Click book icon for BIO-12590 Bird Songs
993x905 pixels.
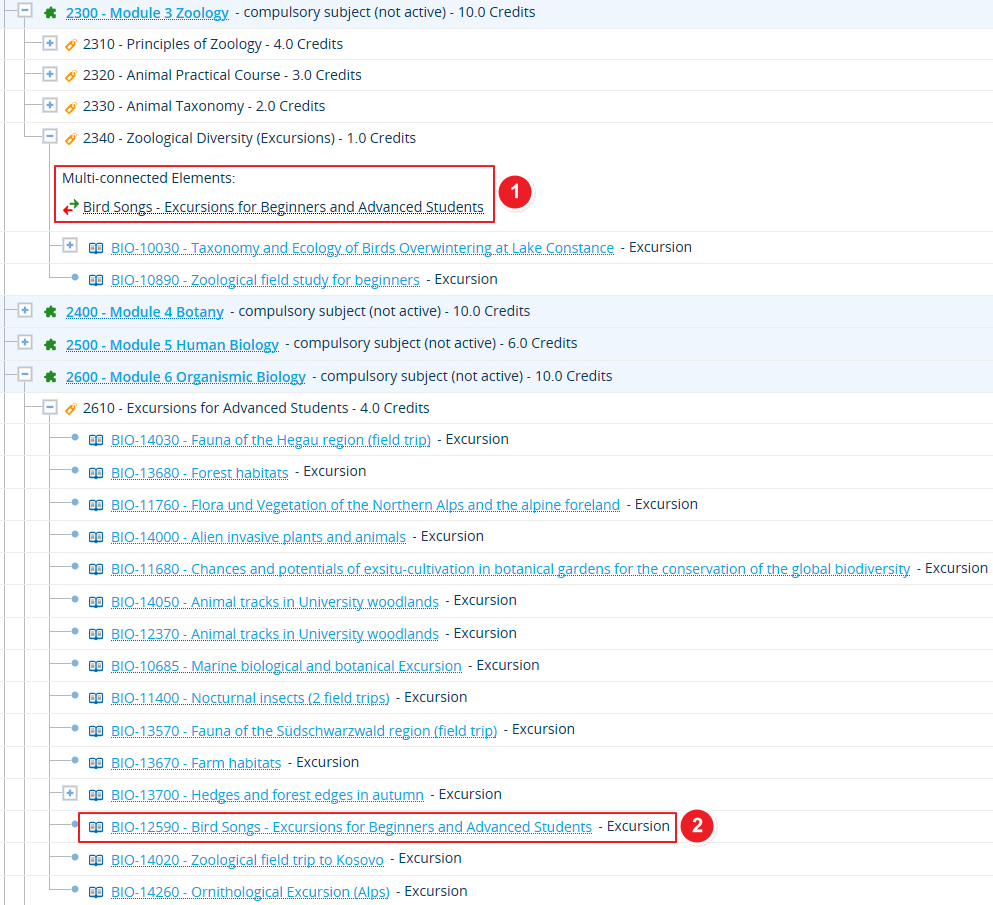[96, 827]
